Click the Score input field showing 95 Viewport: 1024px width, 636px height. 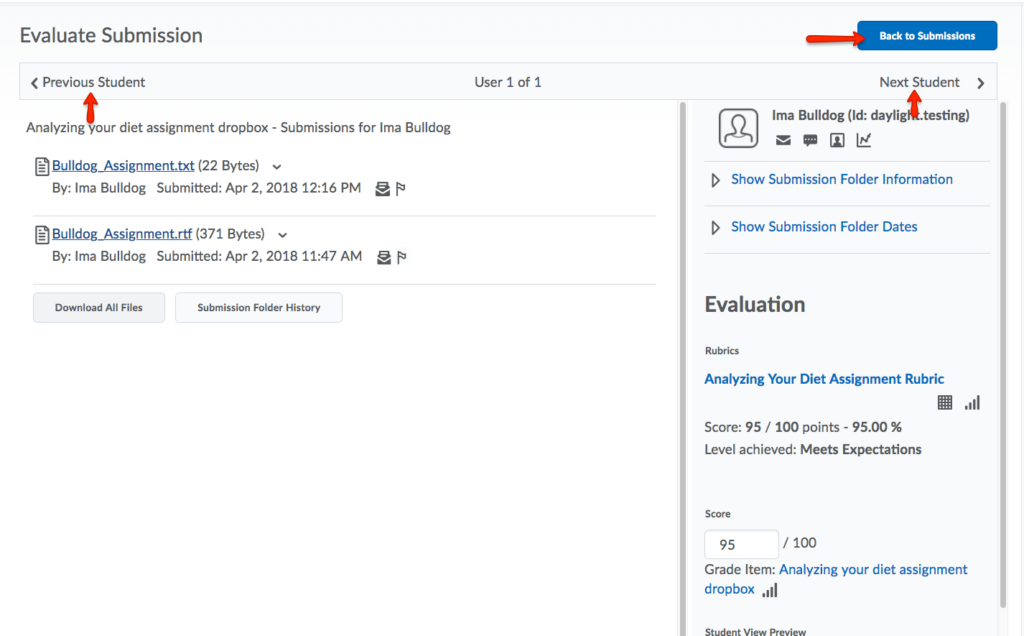[x=741, y=544]
